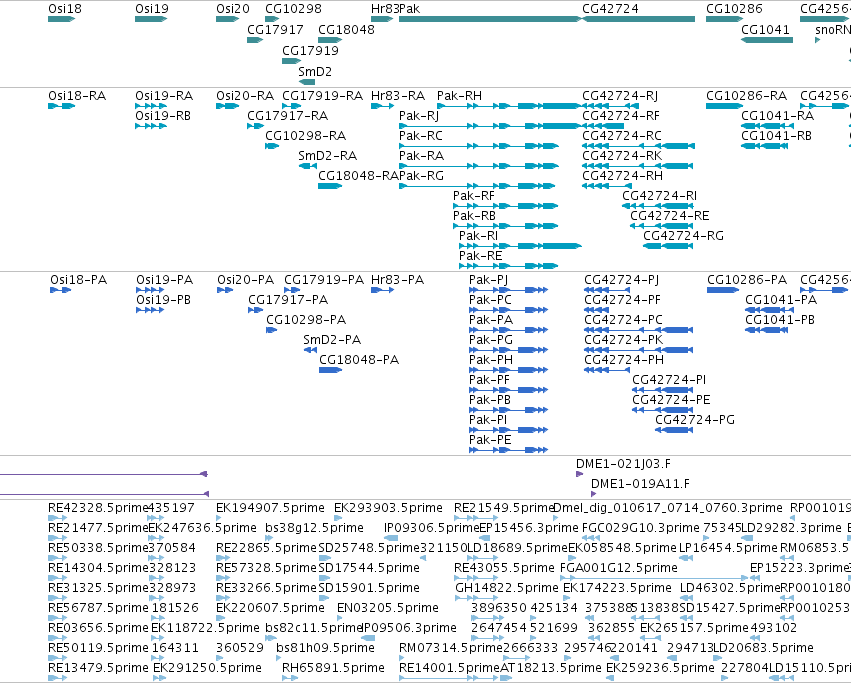Click transcript Pak-RC label
The width and height of the screenshot is (851, 683).
coord(421,136)
